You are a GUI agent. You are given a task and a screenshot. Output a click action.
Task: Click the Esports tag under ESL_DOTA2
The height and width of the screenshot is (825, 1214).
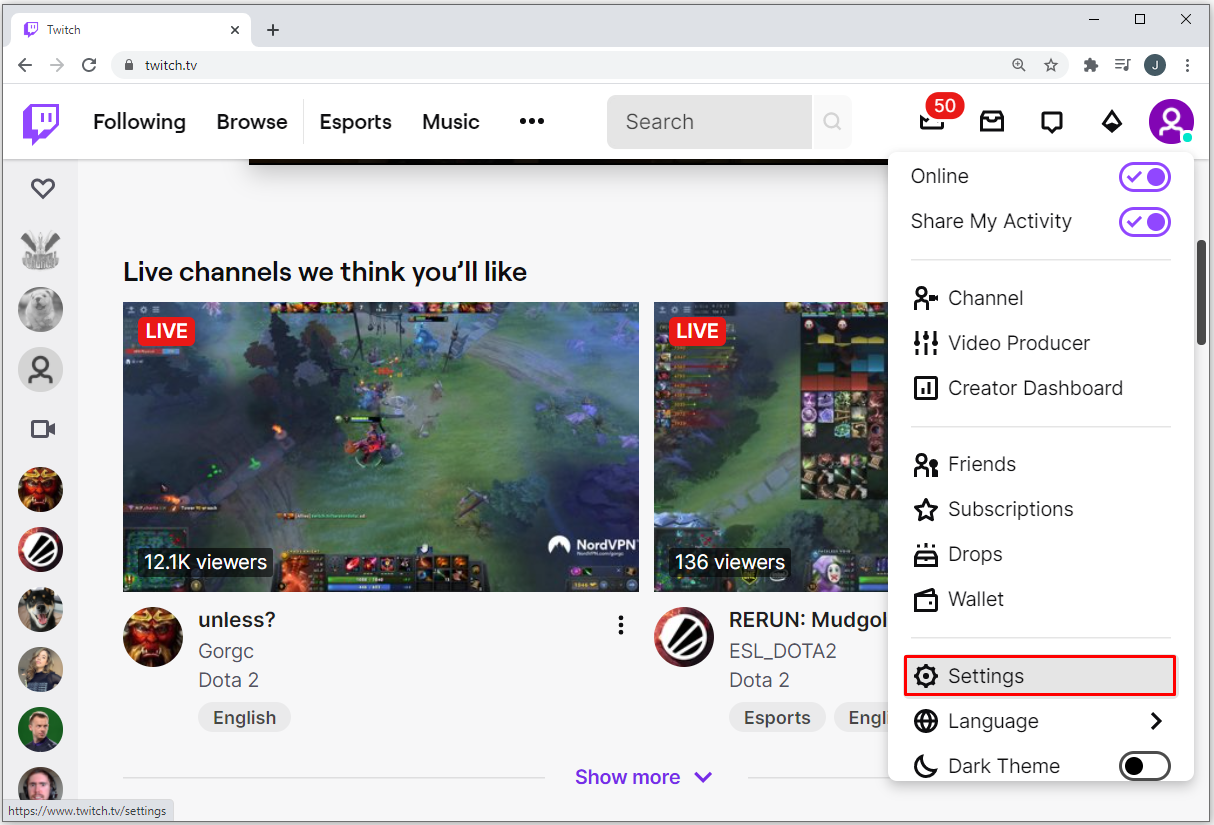(x=777, y=718)
